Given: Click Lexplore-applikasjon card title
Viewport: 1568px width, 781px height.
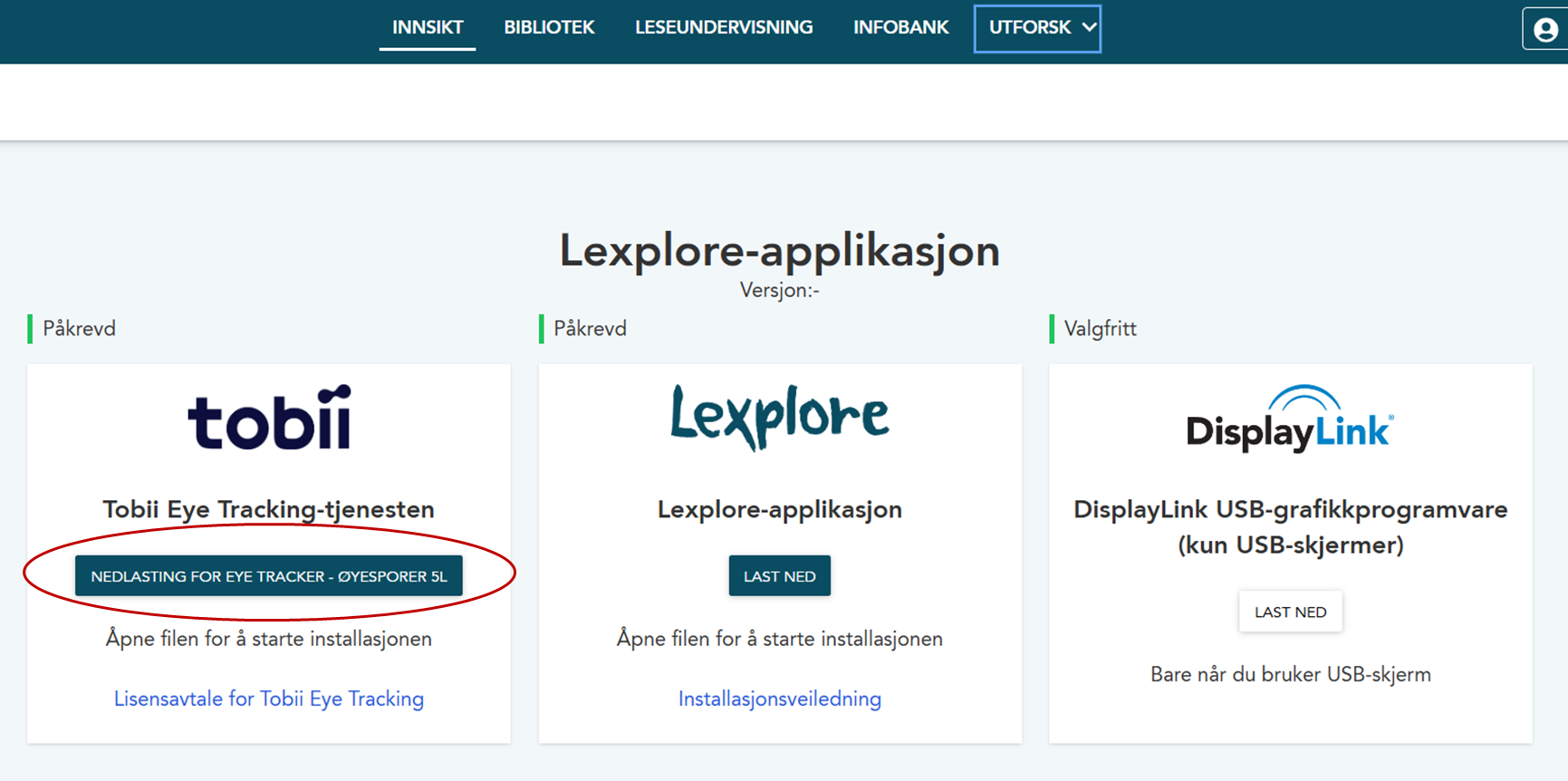Looking at the screenshot, I should [779, 509].
